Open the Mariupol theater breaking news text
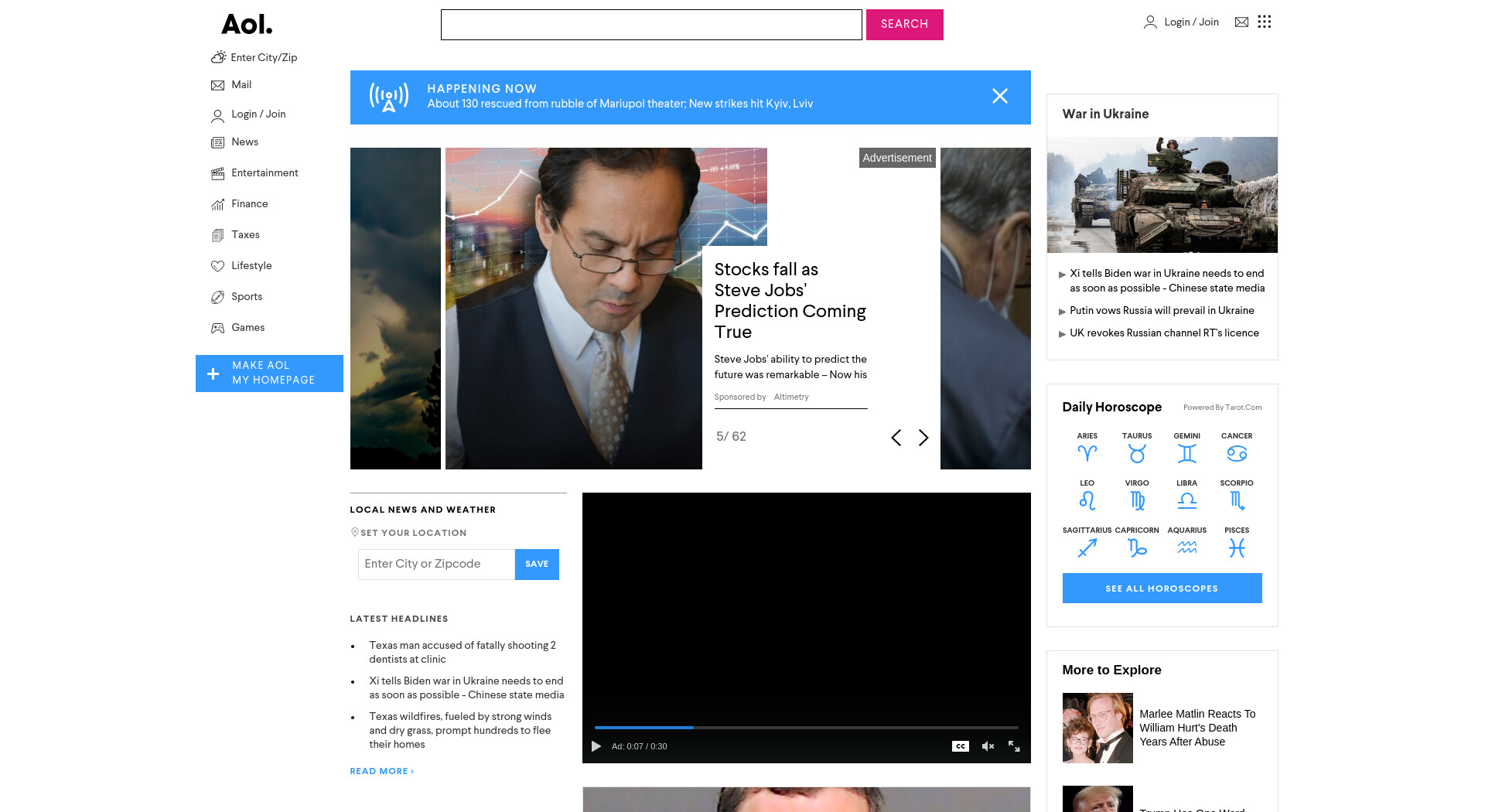Screen dimensions: 1485x812 click(620, 104)
